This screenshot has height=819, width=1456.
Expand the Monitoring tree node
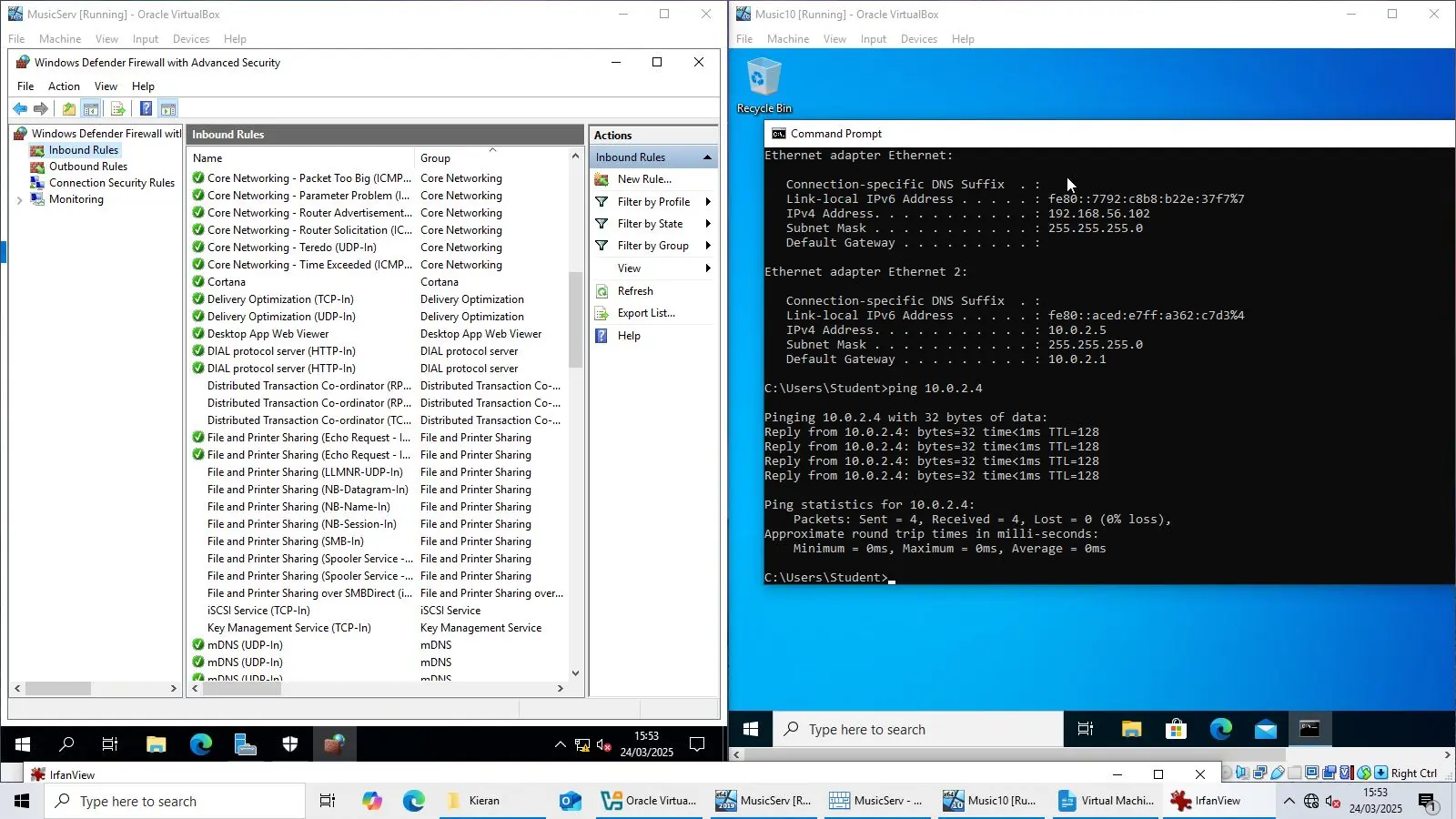pos(20,199)
